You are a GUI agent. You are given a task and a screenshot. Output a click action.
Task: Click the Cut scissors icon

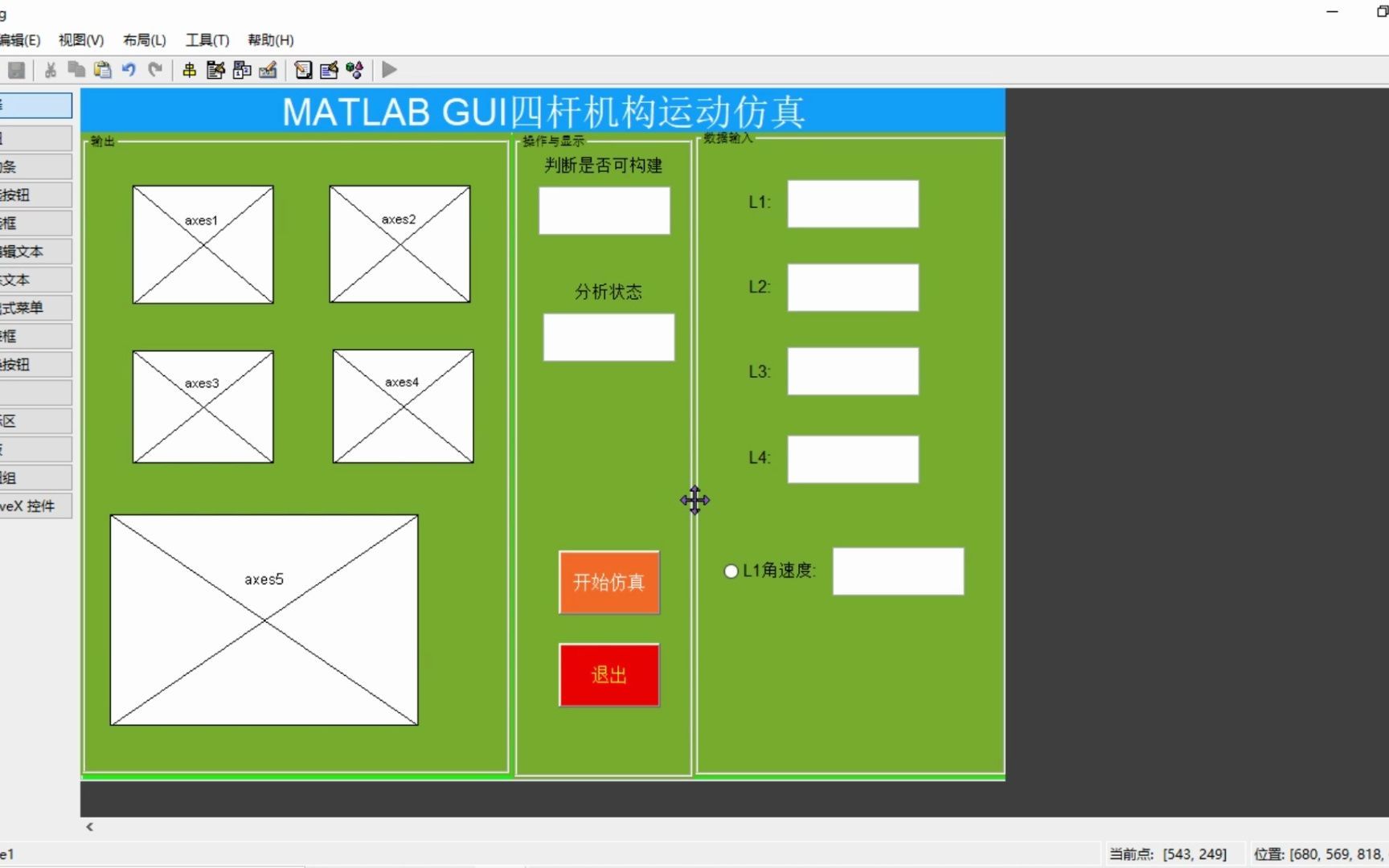click(50, 70)
